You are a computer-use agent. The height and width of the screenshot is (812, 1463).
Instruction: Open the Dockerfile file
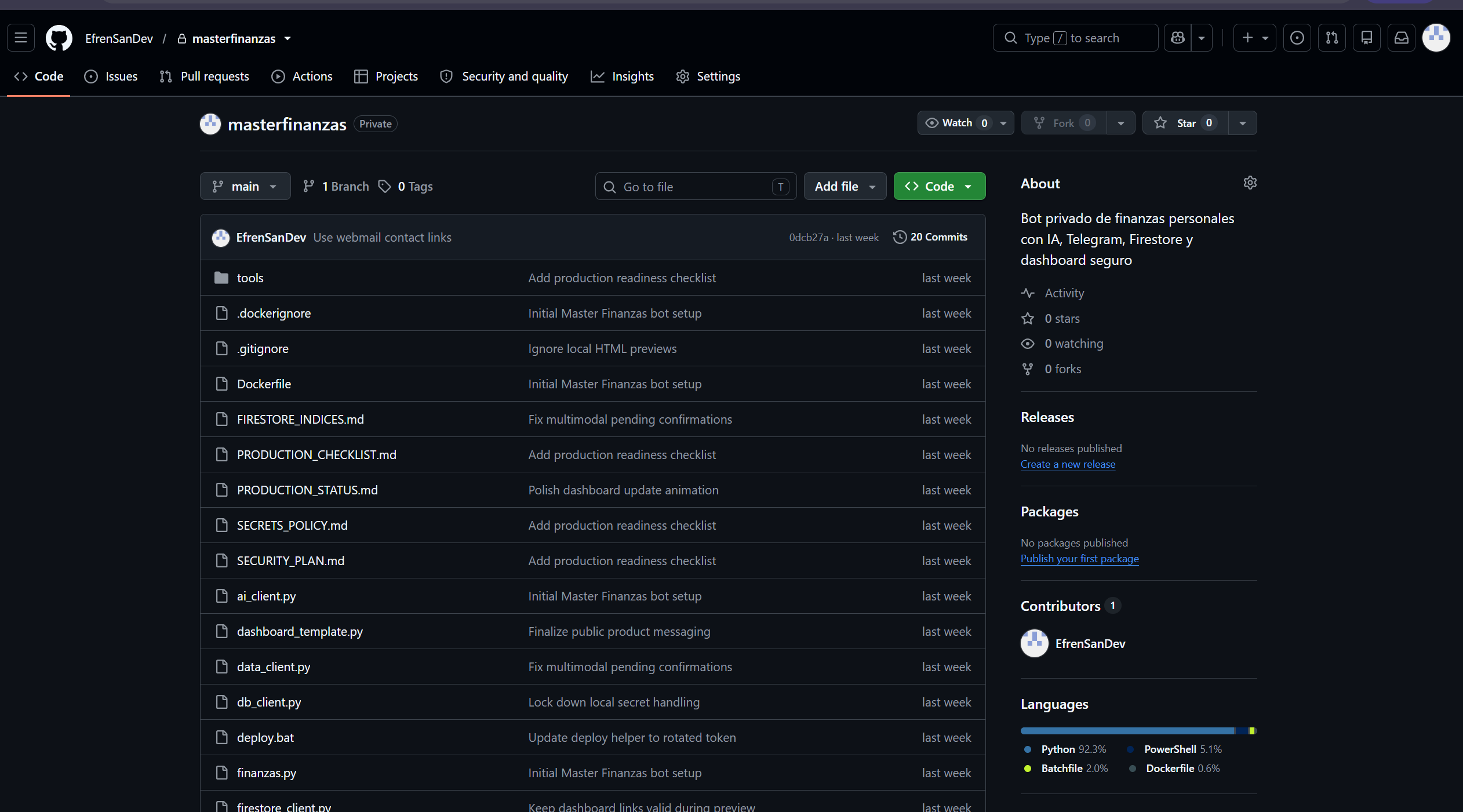tap(264, 384)
